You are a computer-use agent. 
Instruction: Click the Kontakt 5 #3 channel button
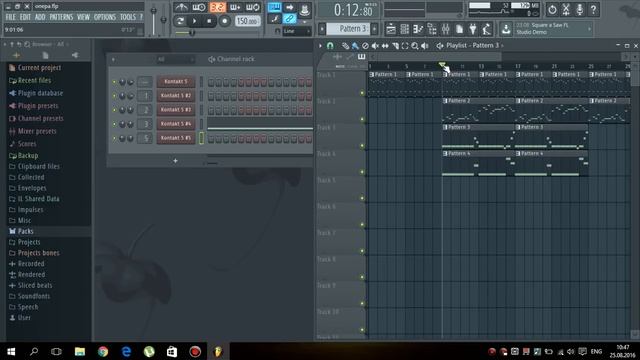click(x=176, y=110)
